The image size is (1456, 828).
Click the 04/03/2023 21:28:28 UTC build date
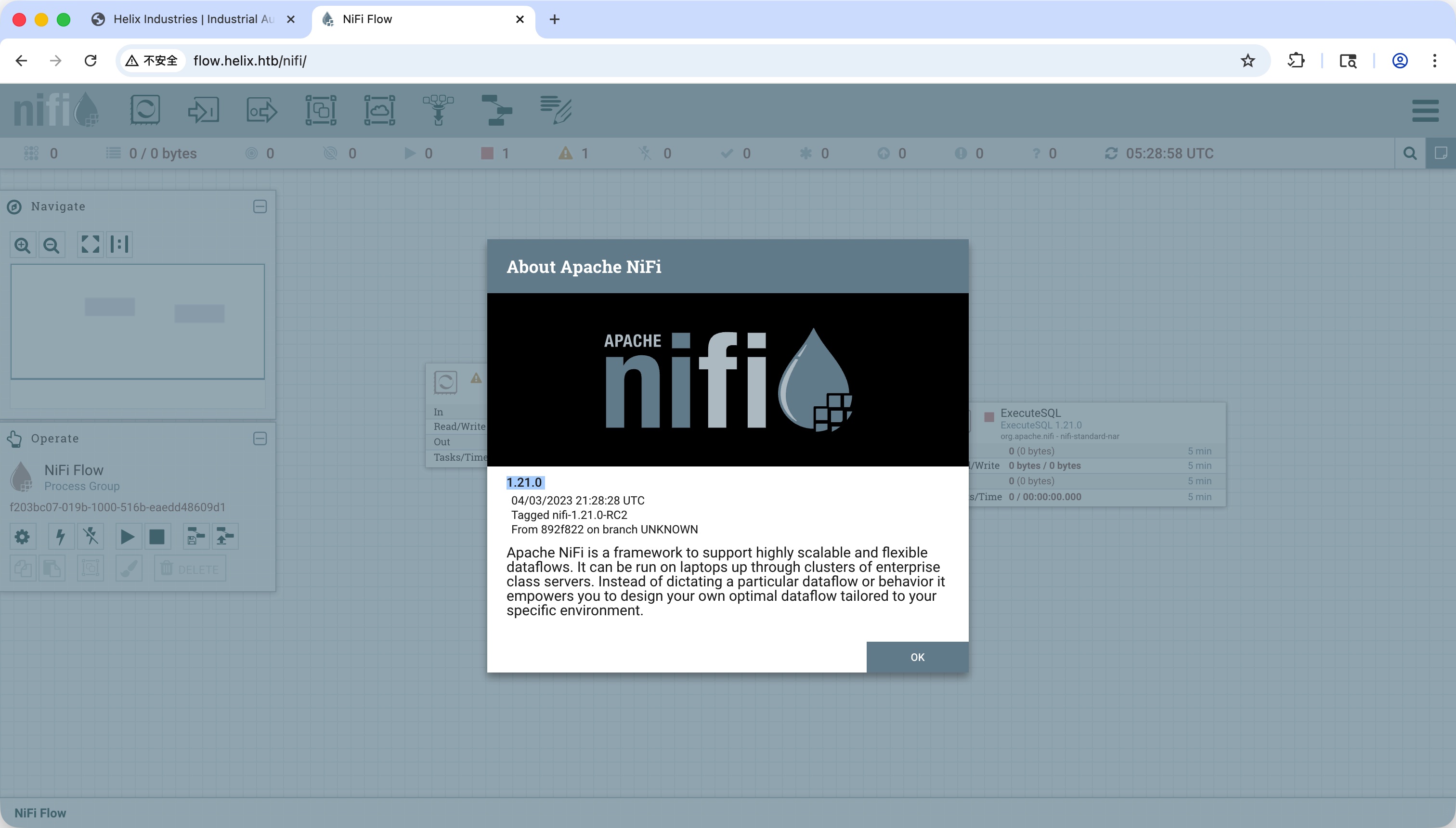click(577, 501)
